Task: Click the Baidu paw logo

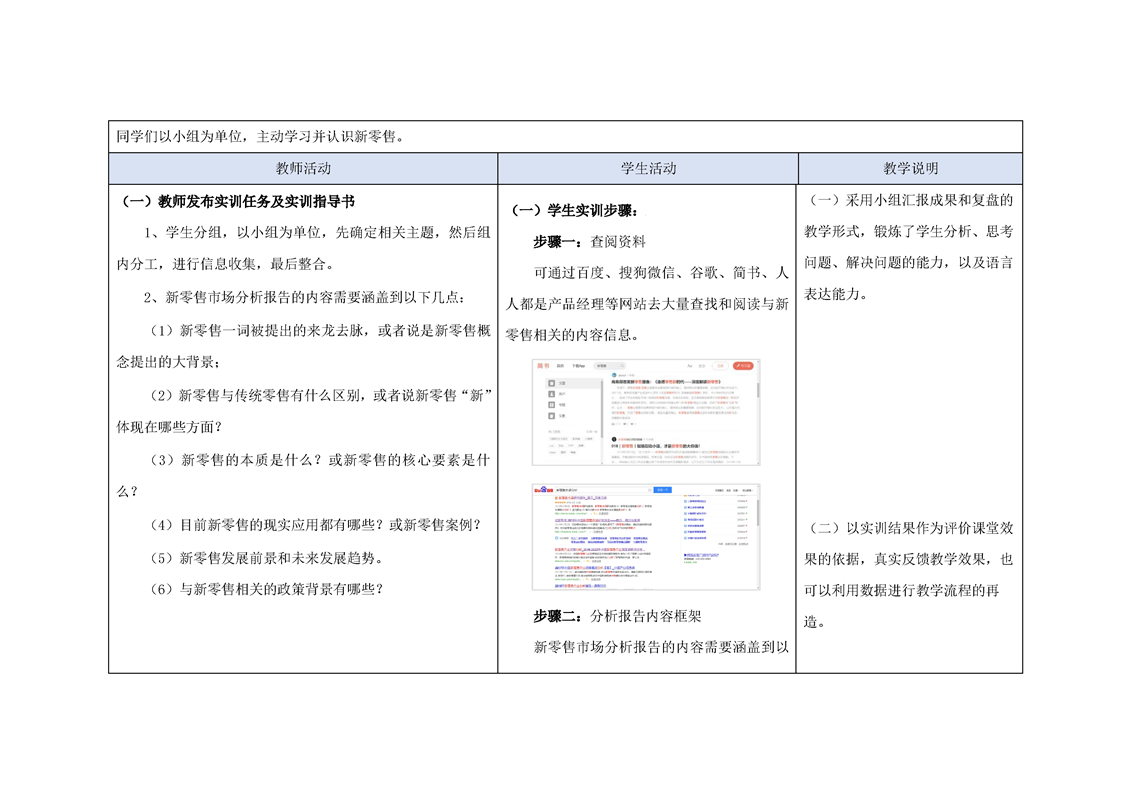Action: (541, 490)
